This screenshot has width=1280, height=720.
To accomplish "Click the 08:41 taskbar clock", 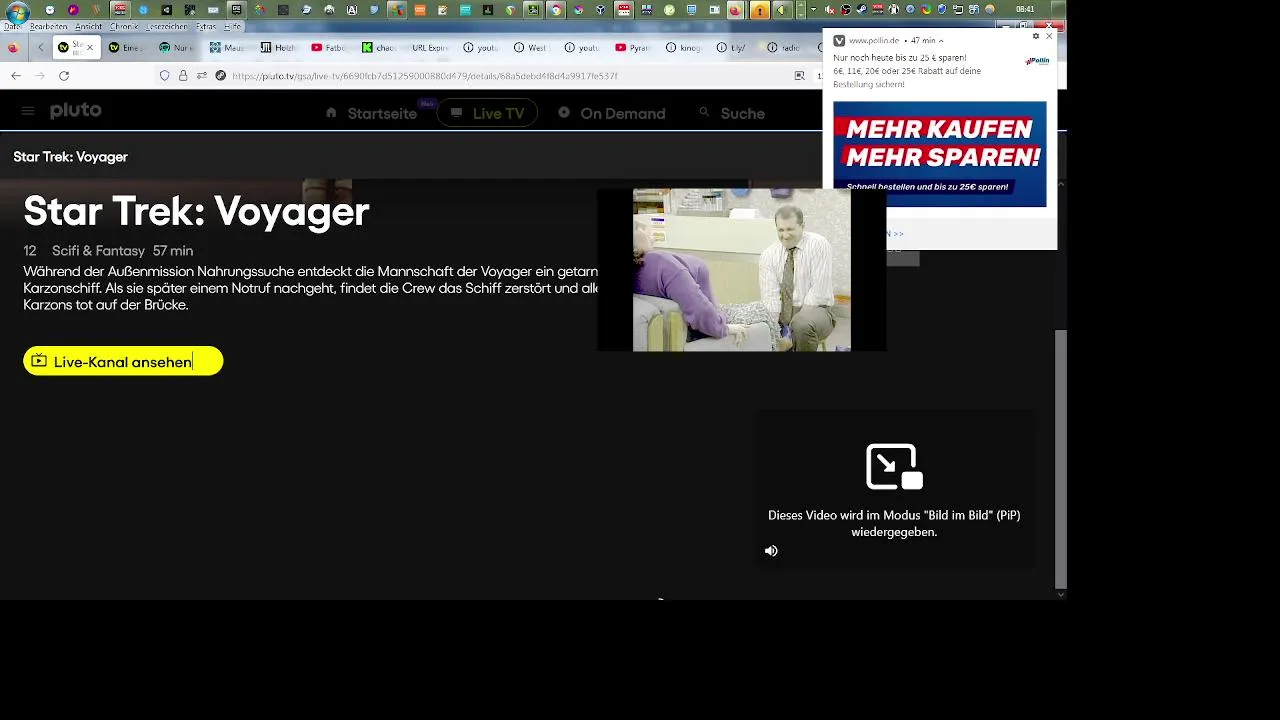I will 1025,10.
